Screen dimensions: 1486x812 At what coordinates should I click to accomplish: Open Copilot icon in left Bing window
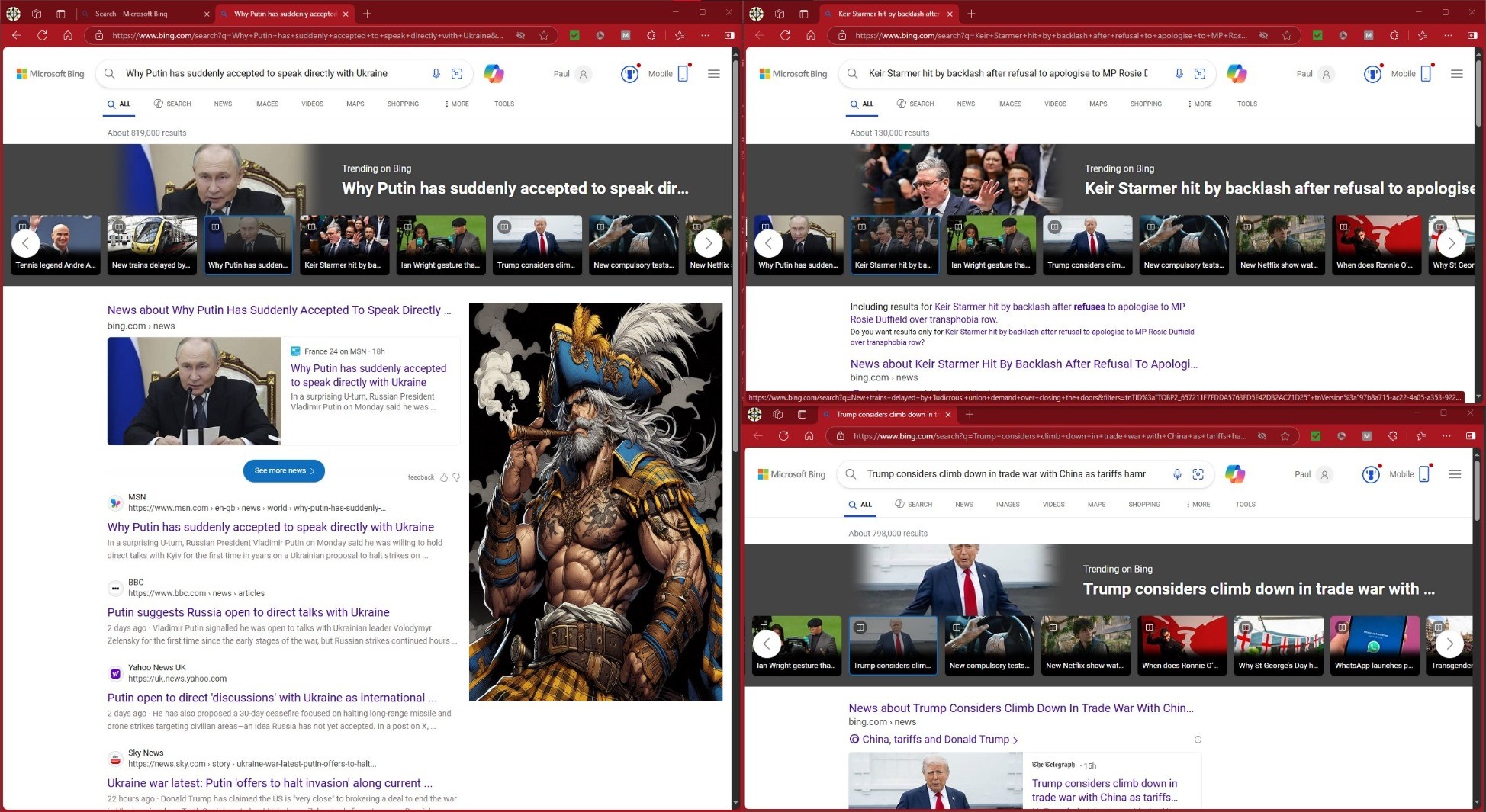(x=494, y=74)
